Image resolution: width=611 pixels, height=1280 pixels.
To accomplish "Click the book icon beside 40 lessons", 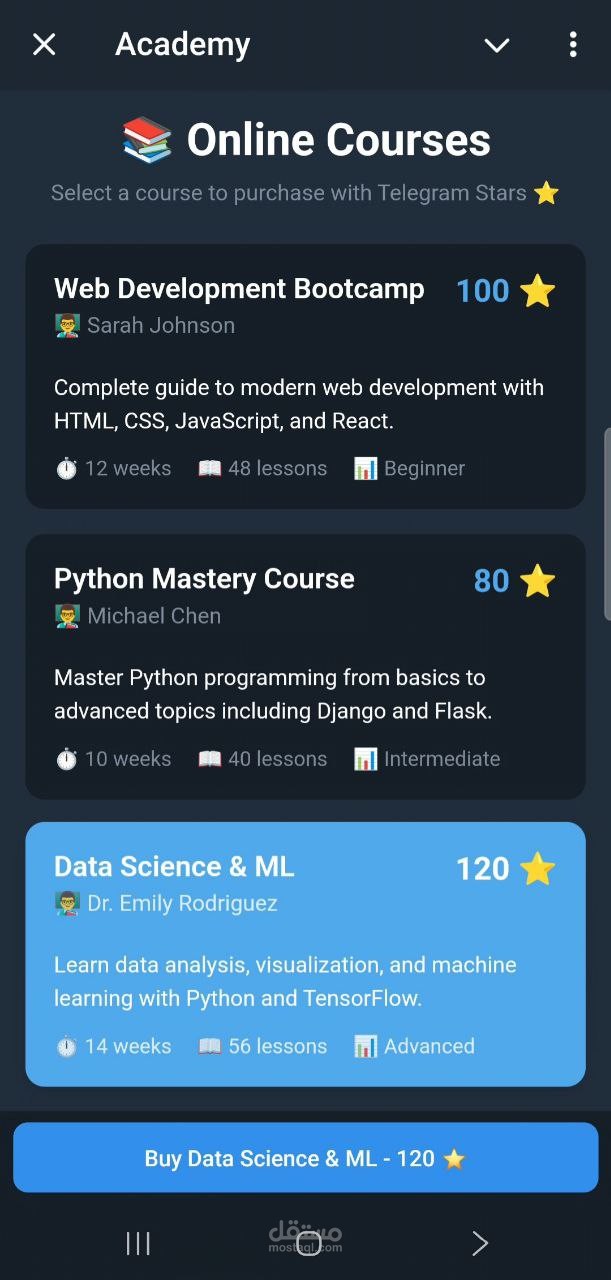I will pos(210,760).
